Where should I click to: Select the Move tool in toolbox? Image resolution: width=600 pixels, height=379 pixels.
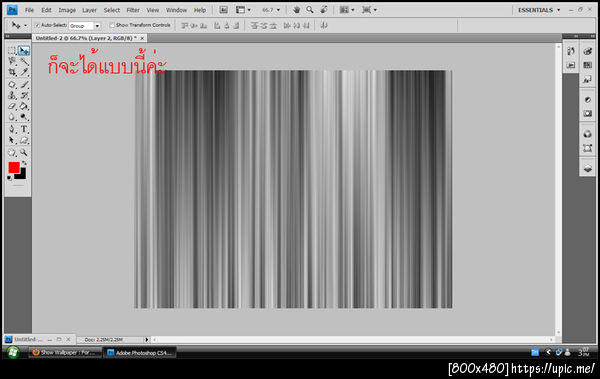(x=24, y=51)
